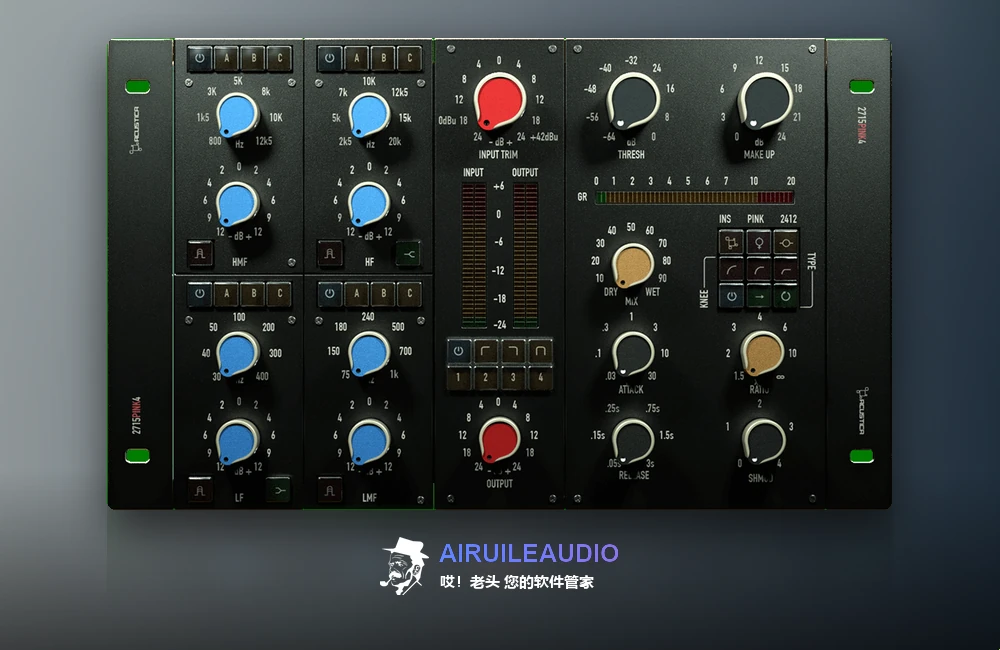Select model A in LMF band
1000x650 pixels.
(x=357, y=294)
